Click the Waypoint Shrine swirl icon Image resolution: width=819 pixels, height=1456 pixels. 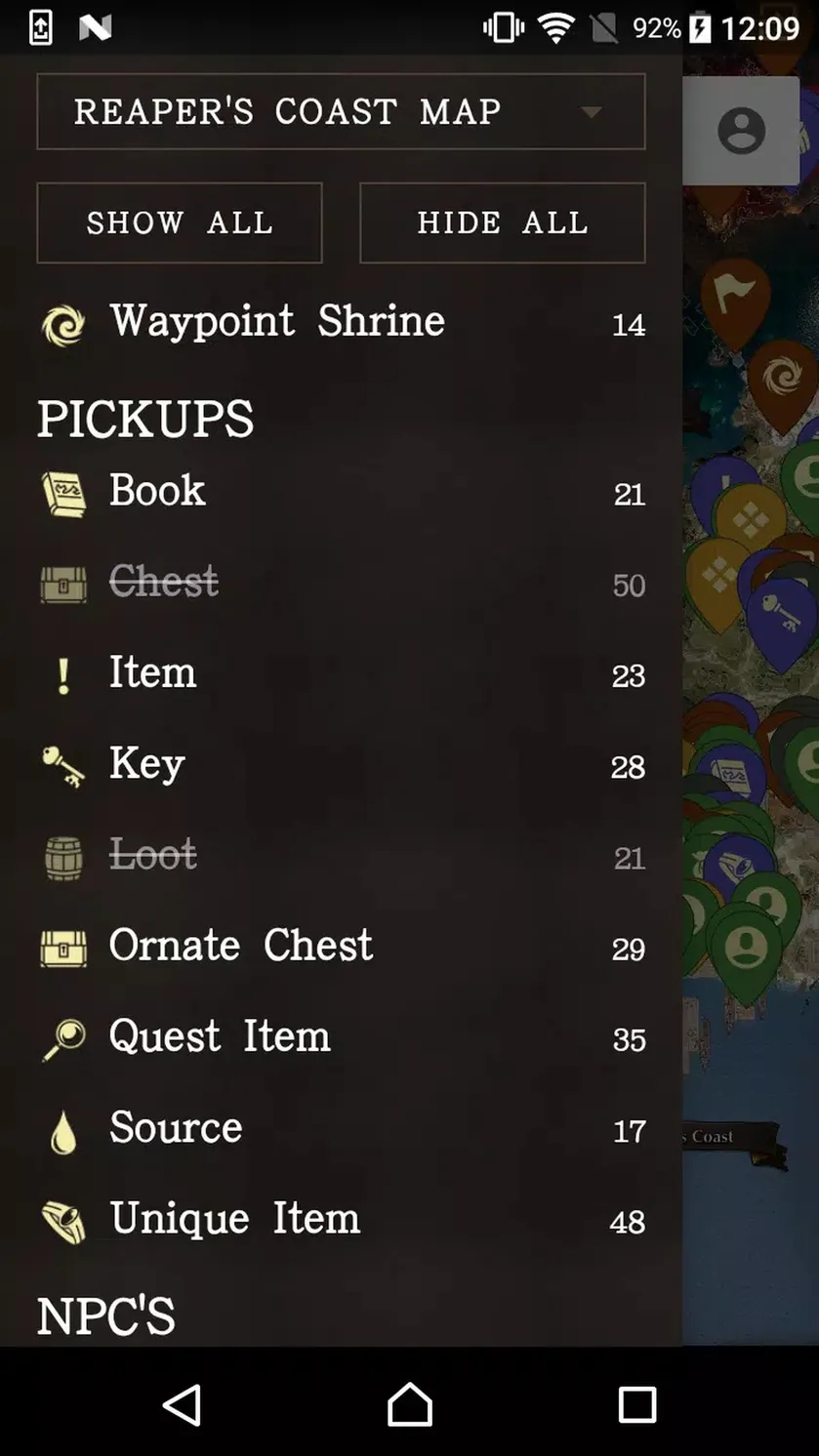point(63,325)
